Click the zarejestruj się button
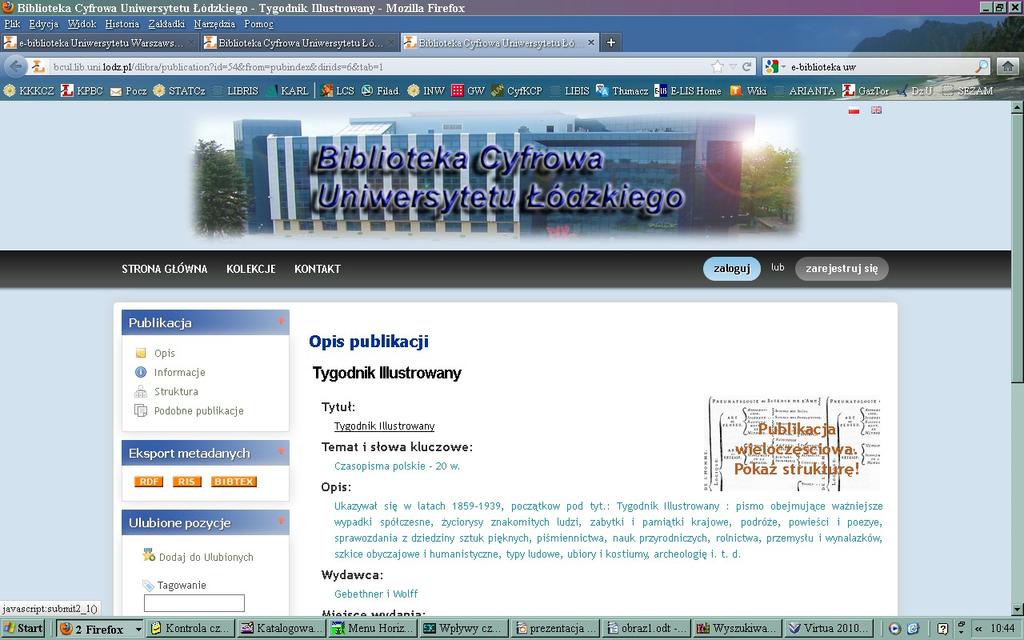The width and height of the screenshot is (1024, 640). point(842,268)
